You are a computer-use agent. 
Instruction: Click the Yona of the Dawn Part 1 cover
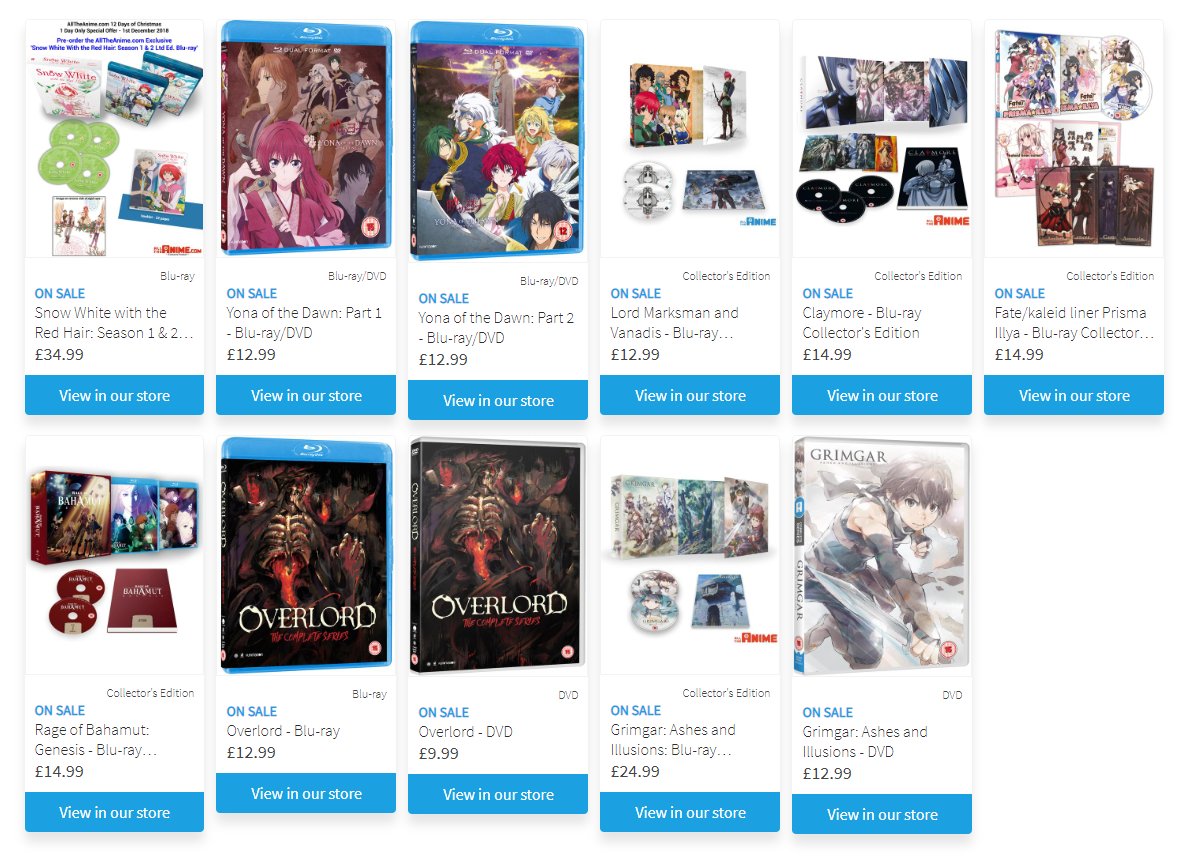pos(306,137)
